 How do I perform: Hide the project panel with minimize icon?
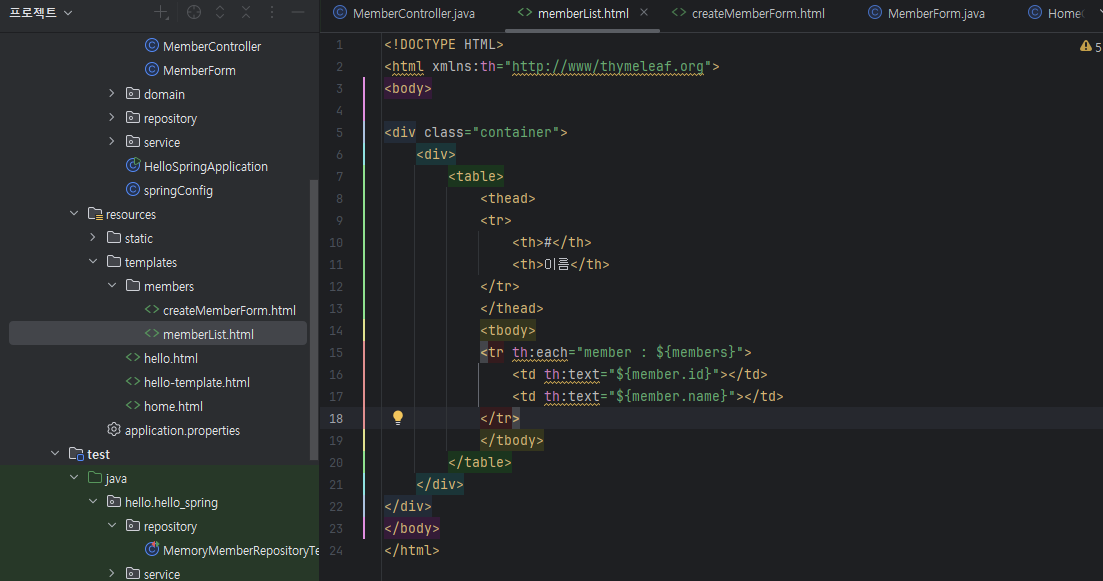[298, 13]
